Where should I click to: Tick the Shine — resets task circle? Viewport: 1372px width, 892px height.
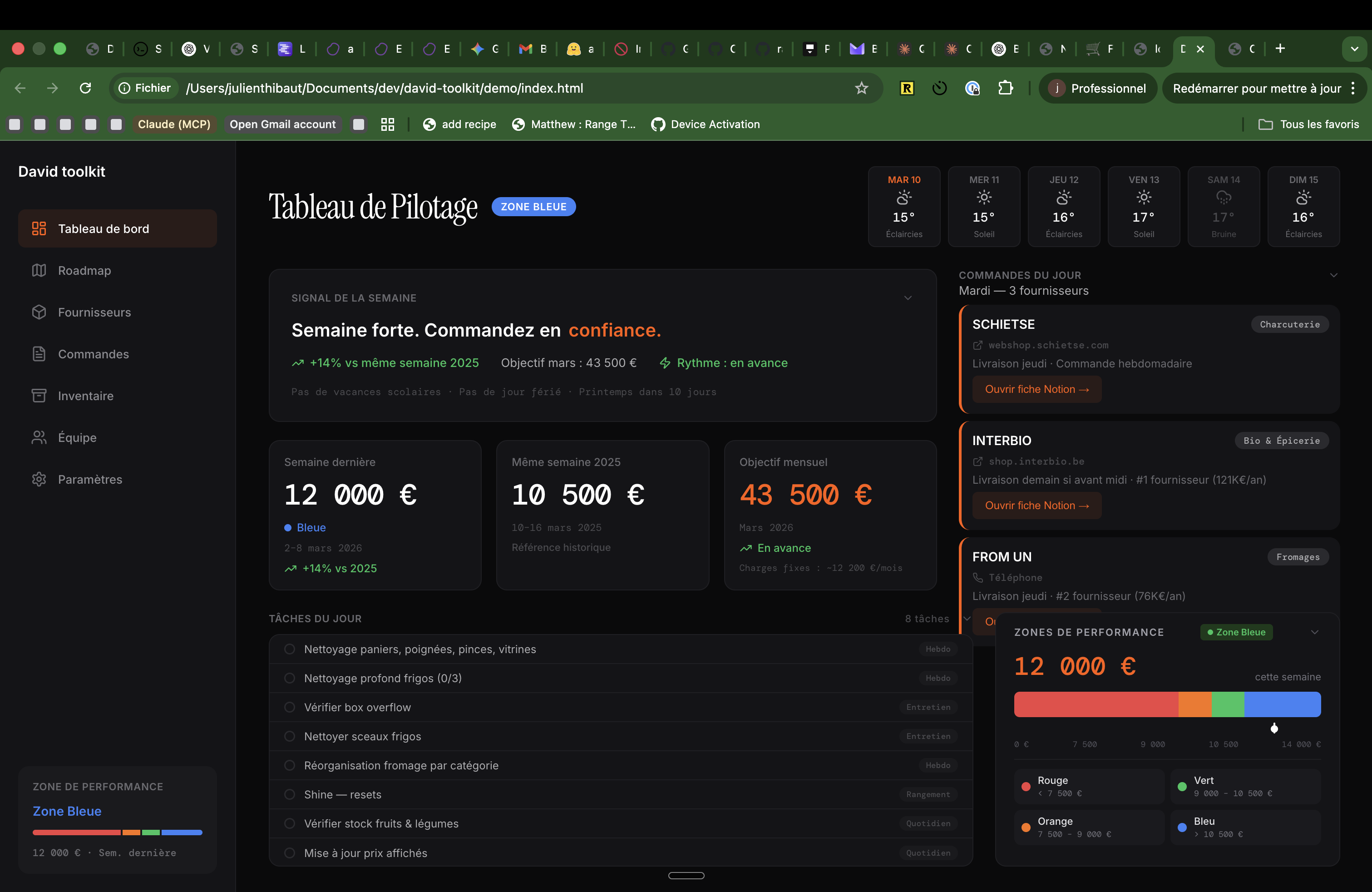coord(289,794)
